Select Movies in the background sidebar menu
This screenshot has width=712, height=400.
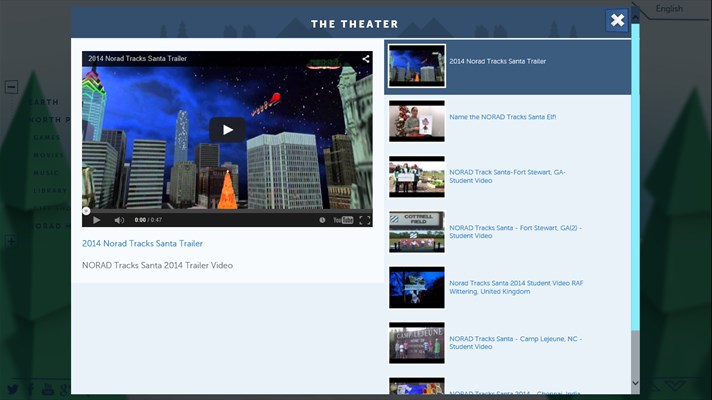49,155
